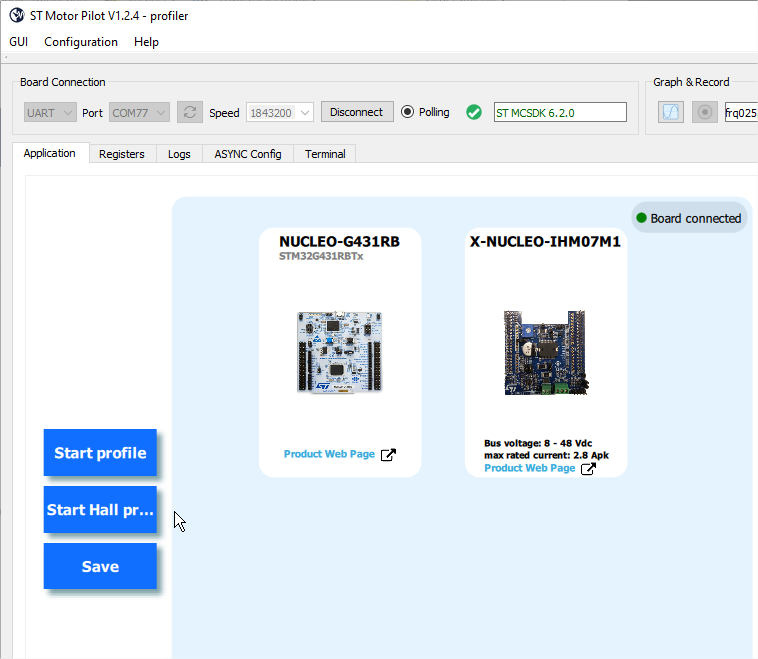
Task: Switch to the Logs tab
Action: pyautogui.click(x=179, y=154)
